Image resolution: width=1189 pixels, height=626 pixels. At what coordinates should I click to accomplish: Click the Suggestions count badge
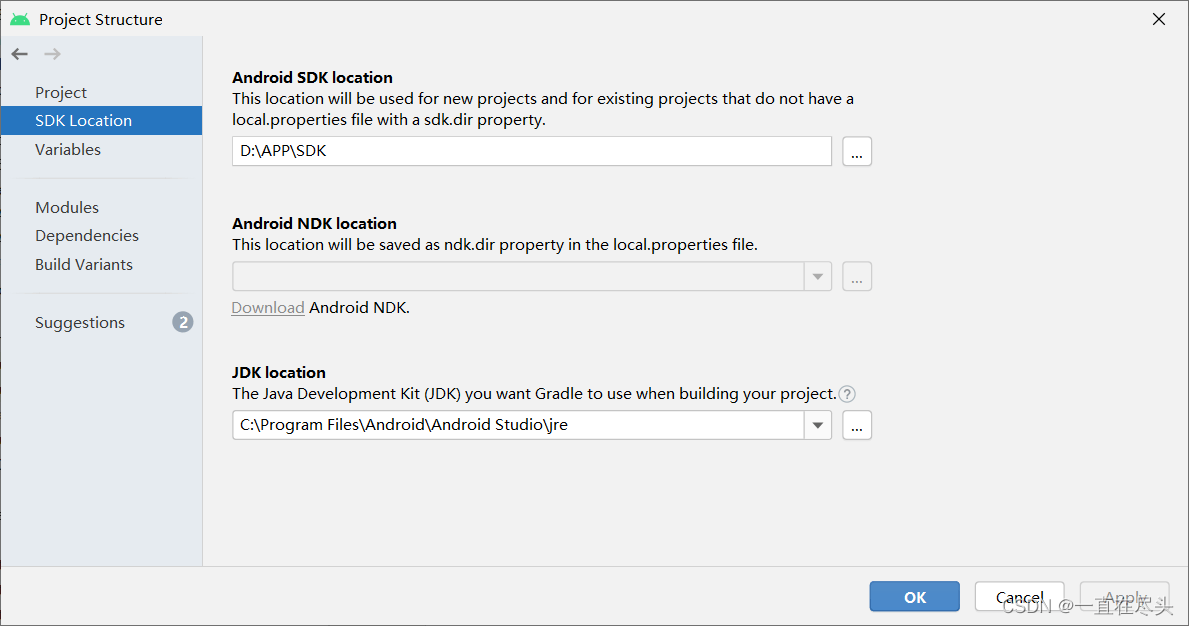[x=183, y=322]
